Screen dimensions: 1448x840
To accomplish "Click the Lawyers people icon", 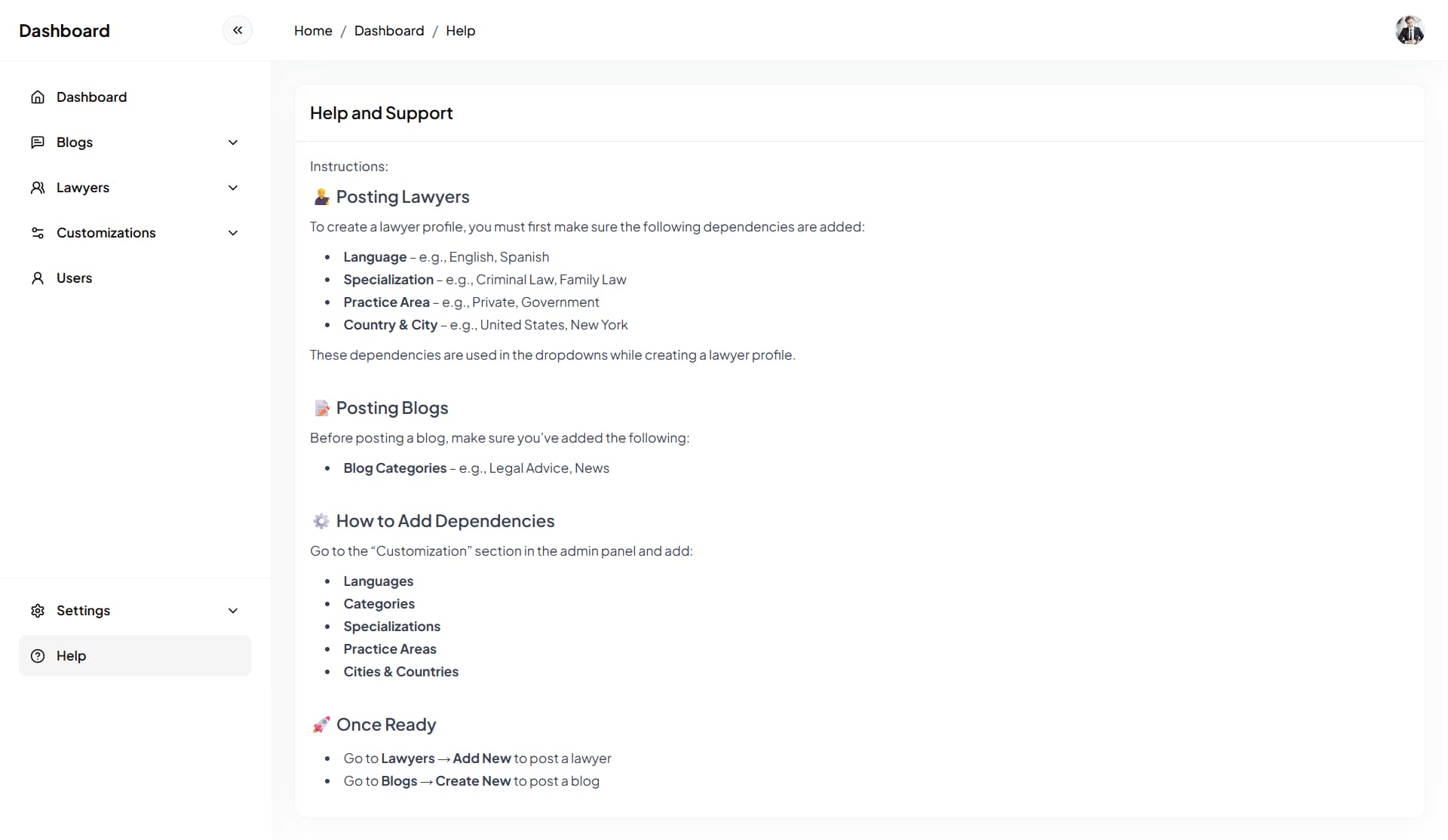I will pyautogui.click(x=38, y=188).
